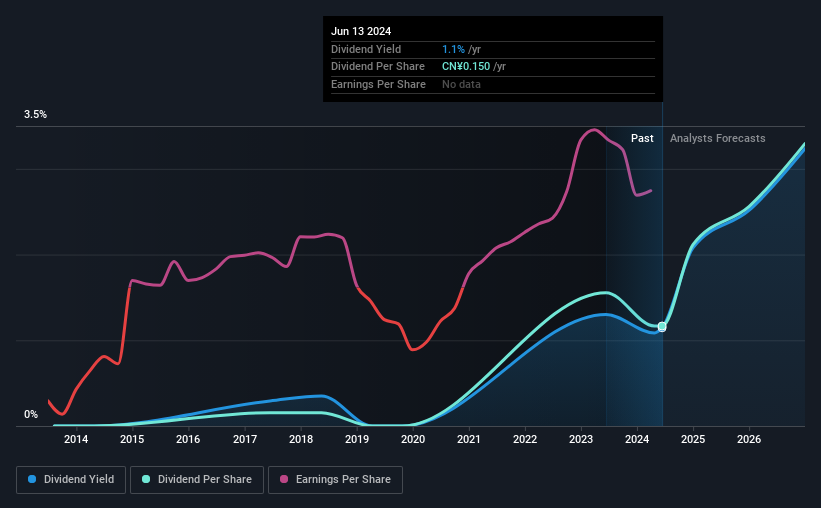Click the Past region label

tap(642, 138)
